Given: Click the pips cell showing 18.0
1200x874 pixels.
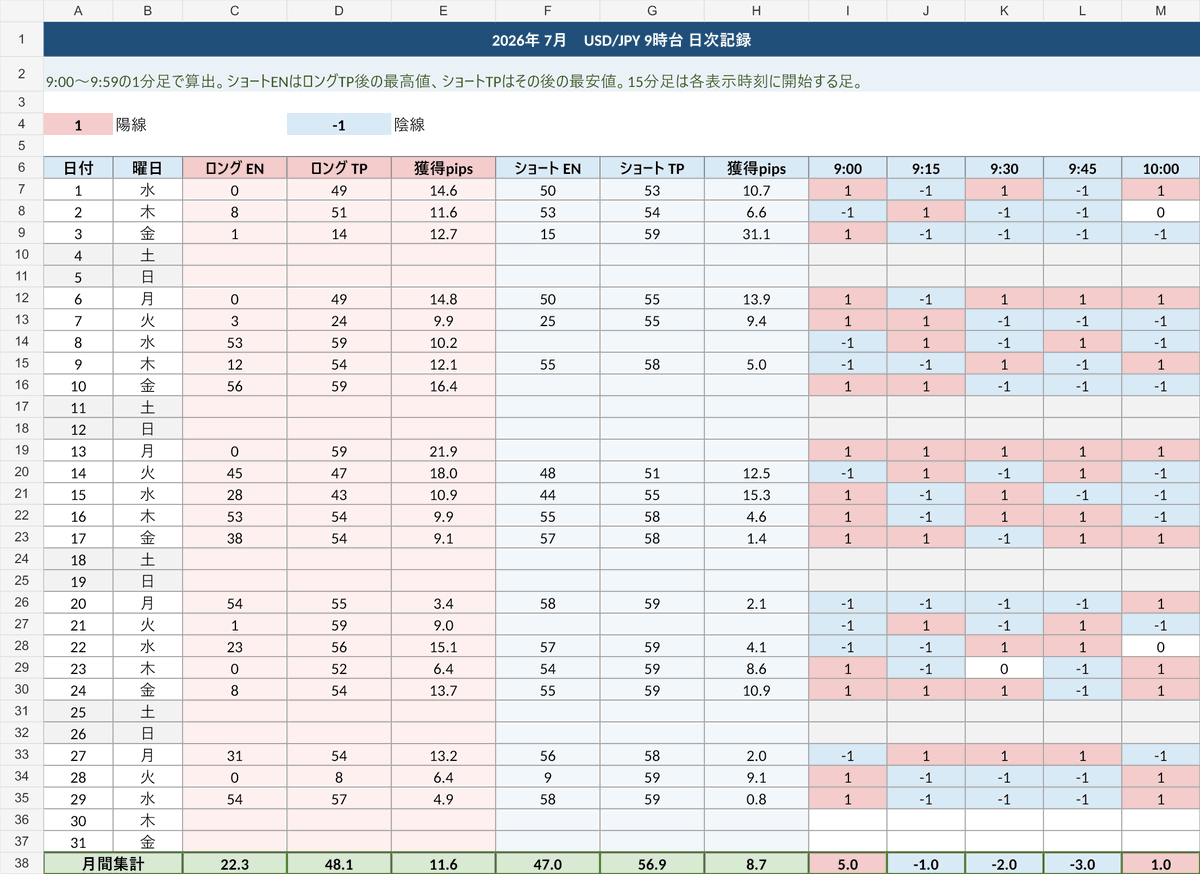Looking at the screenshot, I should pos(442,472).
